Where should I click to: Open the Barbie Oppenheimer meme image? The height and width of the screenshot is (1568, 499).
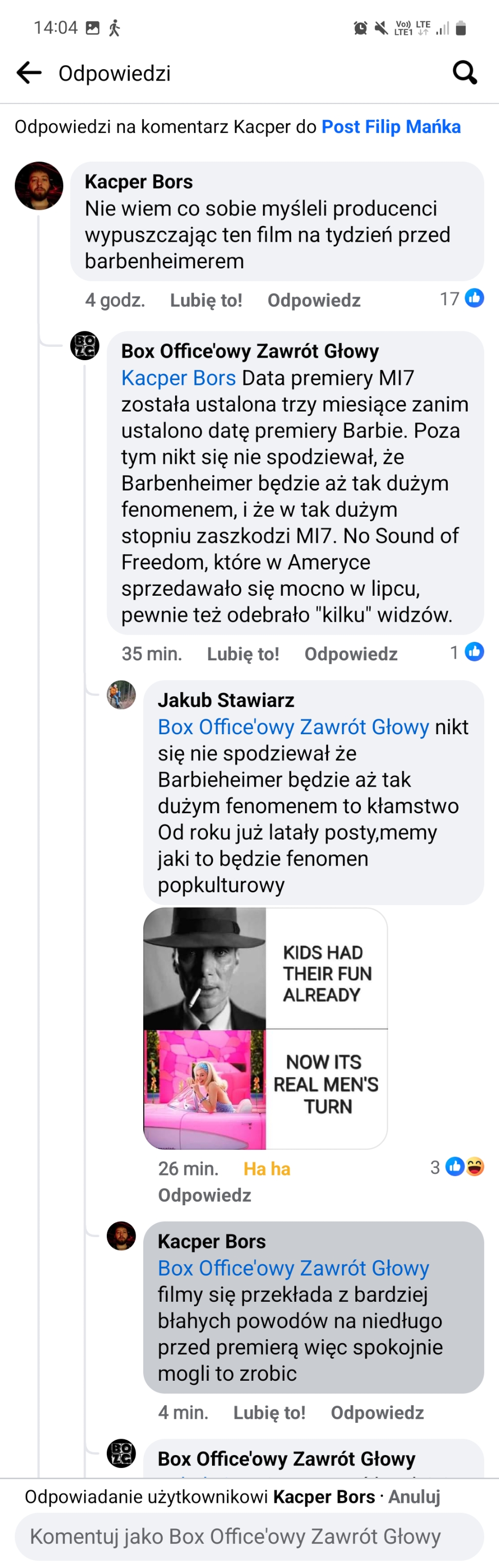[265, 1028]
